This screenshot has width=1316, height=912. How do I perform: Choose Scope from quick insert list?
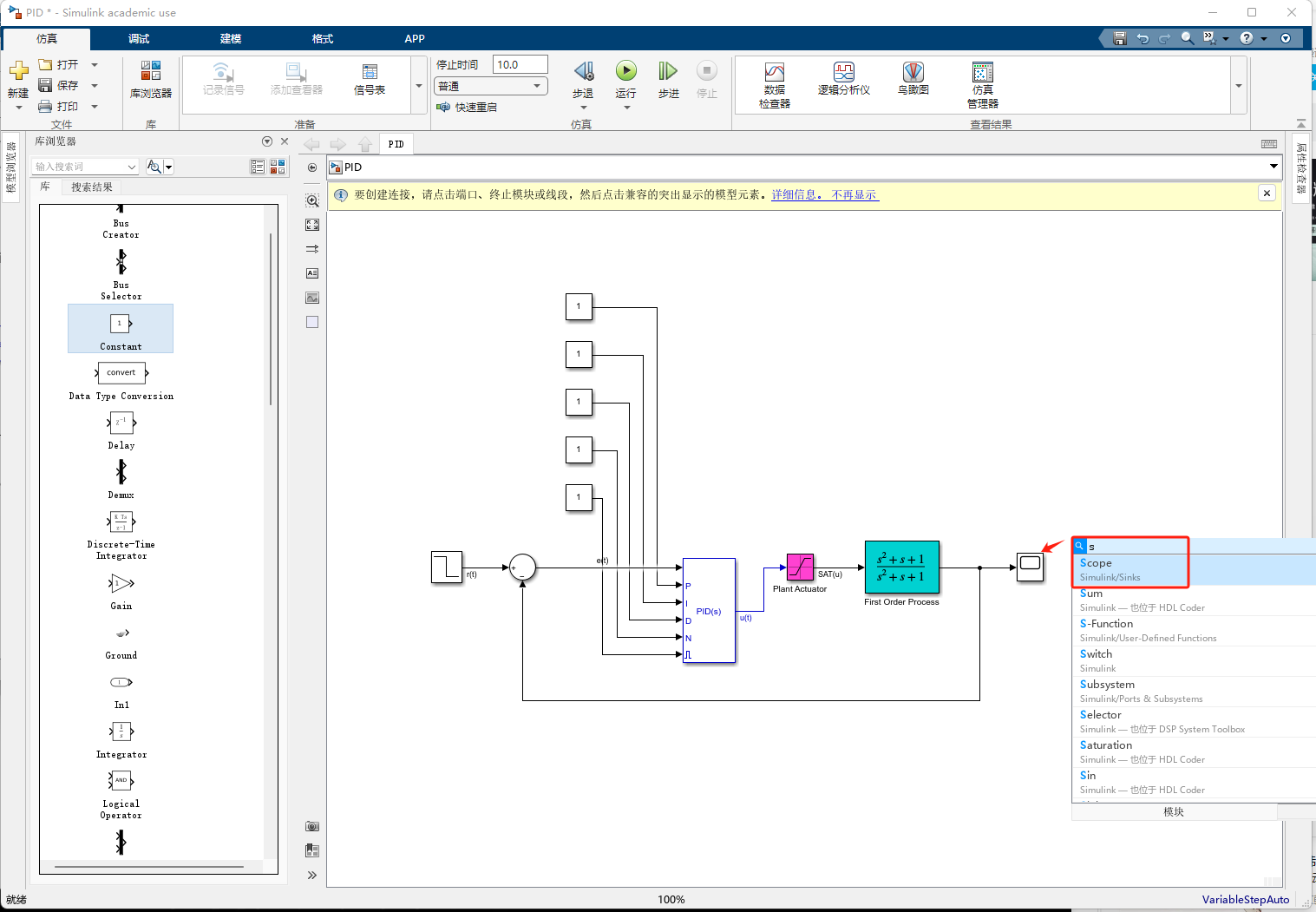pos(1194,569)
